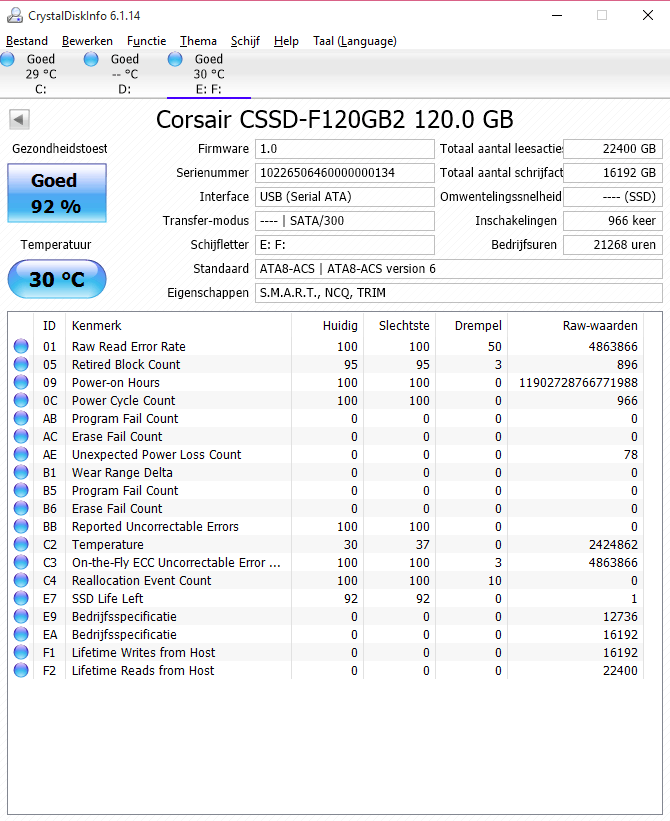
Task: Click status icon for B6 Erase Fail Count
Action: click(x=21, y=508)
